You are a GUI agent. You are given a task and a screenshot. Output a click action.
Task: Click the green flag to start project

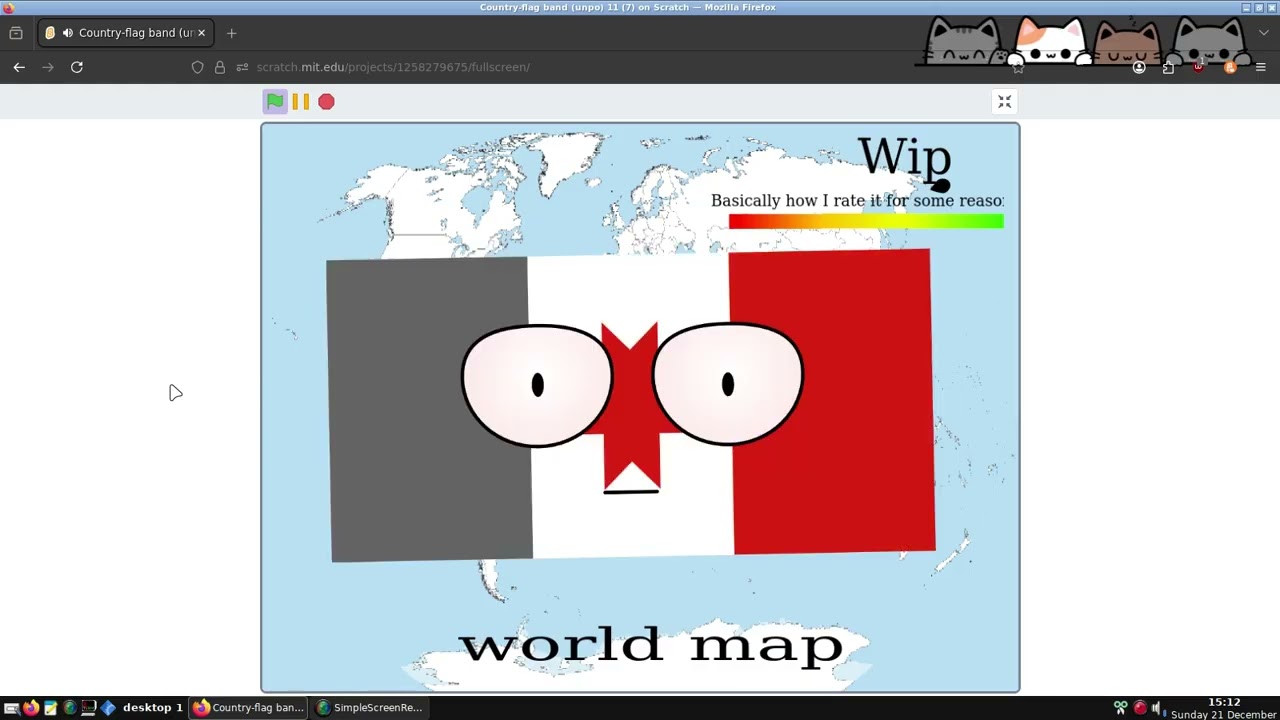pyautogui.click(x=275, y=101)
